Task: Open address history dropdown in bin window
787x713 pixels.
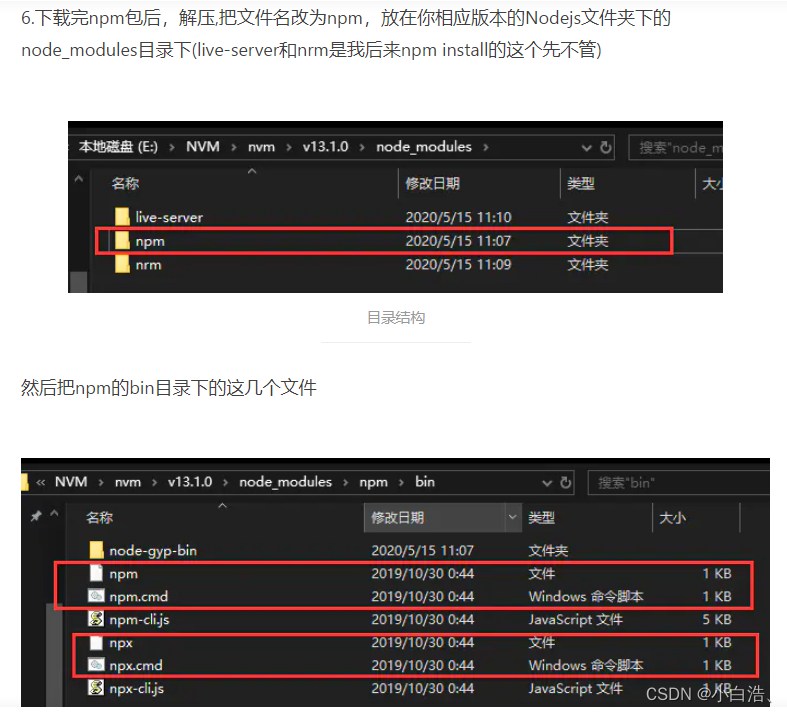Action: coord(547,483)
